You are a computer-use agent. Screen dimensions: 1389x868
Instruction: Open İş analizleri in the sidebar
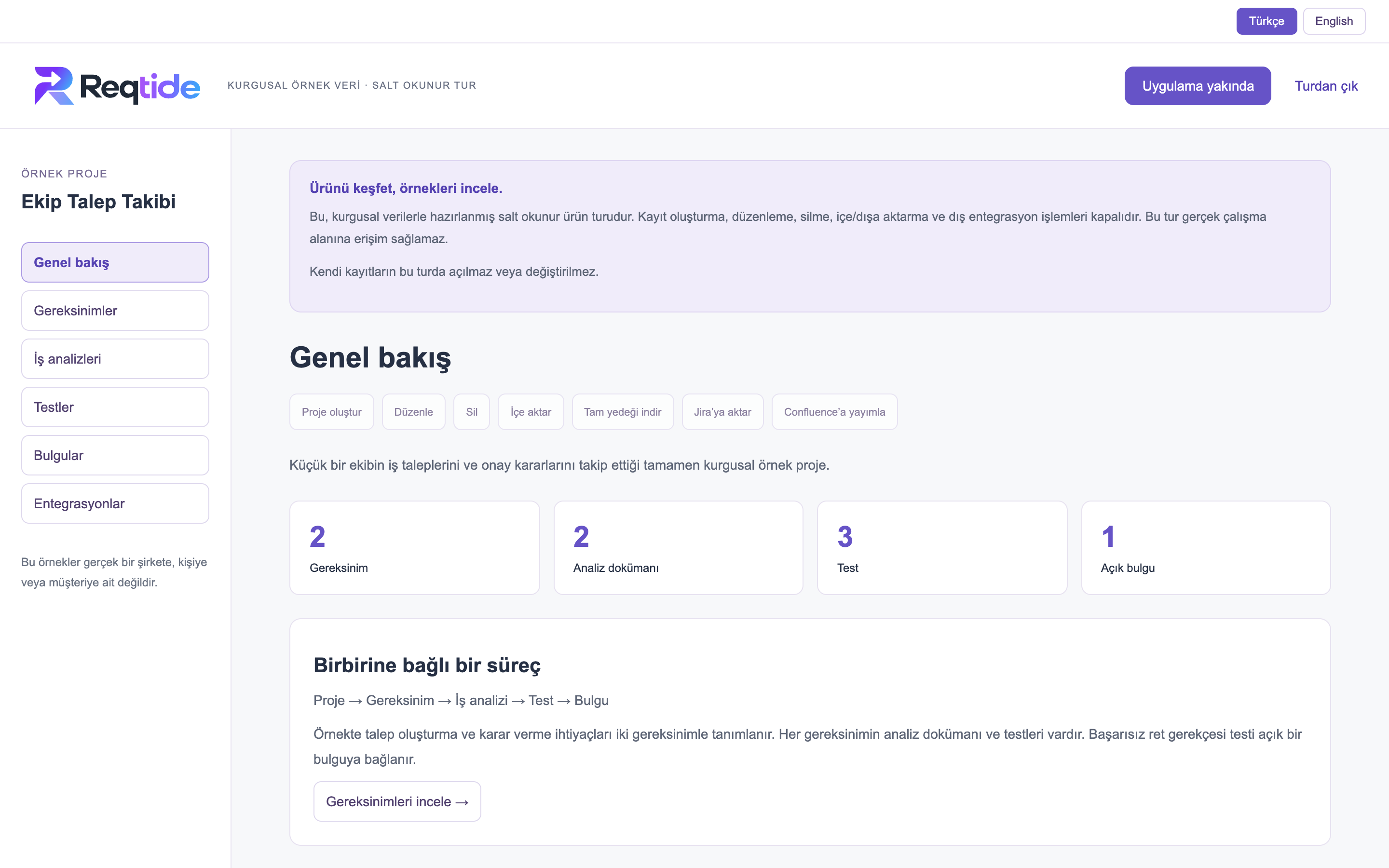click(x=115, y=359)
